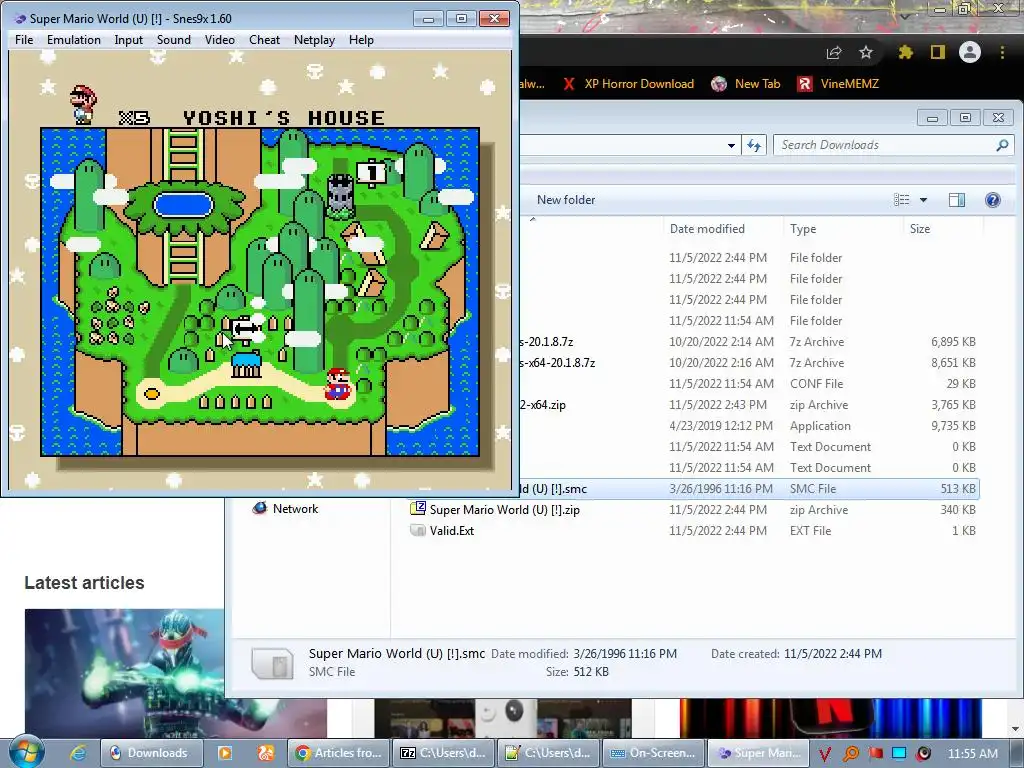Open the Emulation menu in Snes9x
Image resolution: width=1024 pixels, height=768 pixels.
[x=74, y=40]
